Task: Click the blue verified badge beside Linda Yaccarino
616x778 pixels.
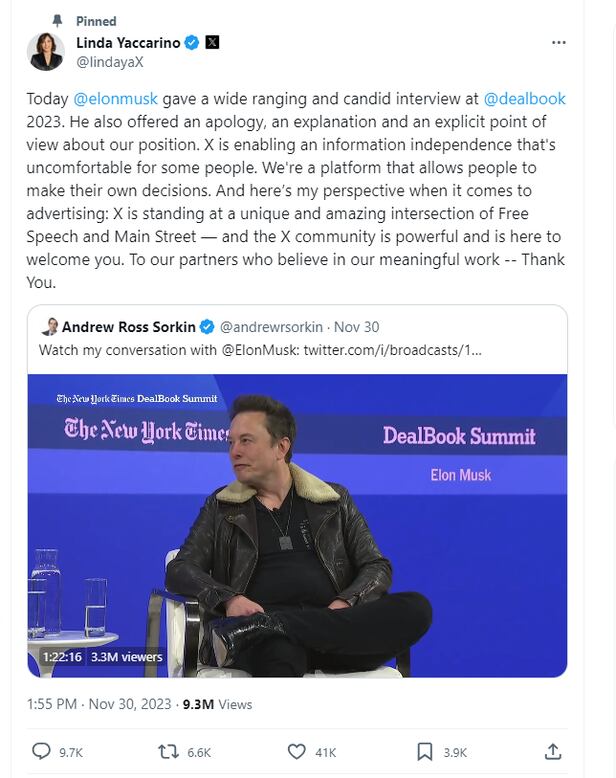Action: point(192,42)
